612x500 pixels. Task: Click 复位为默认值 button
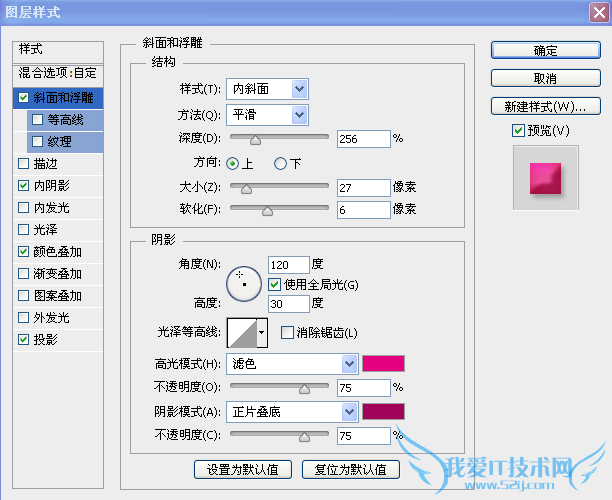pyautogui.click(x=351, y=469)
